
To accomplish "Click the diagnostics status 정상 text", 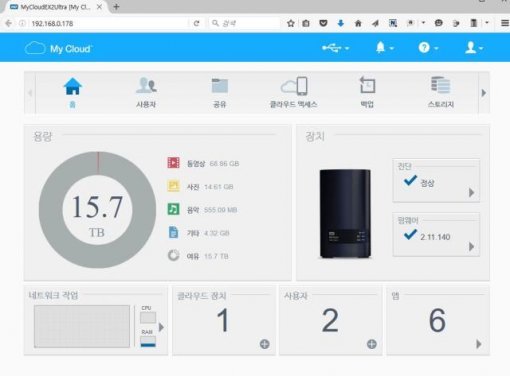I will click(x=427, y=183).
